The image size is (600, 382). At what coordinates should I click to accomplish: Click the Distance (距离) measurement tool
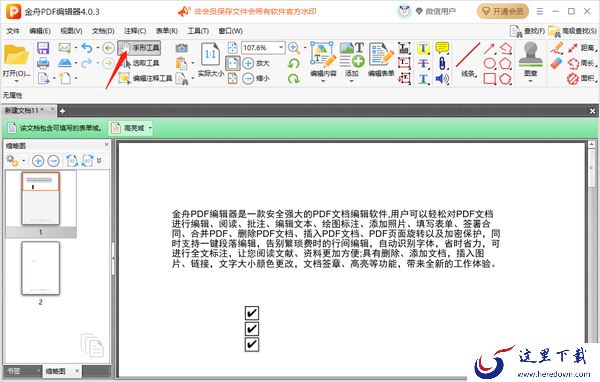click(582, 48)
